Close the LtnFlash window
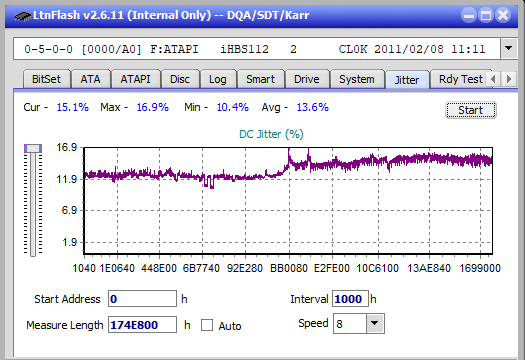The image size is (525, 360). 503,15
